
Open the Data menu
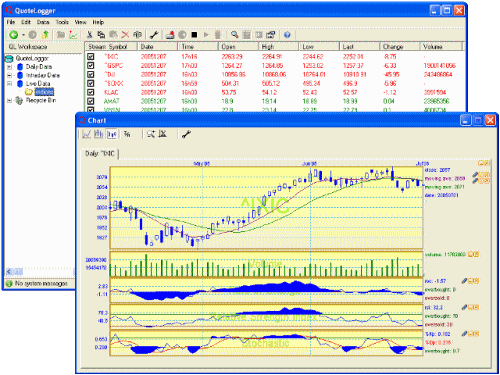pyautogui.click(x=43, y=22)
